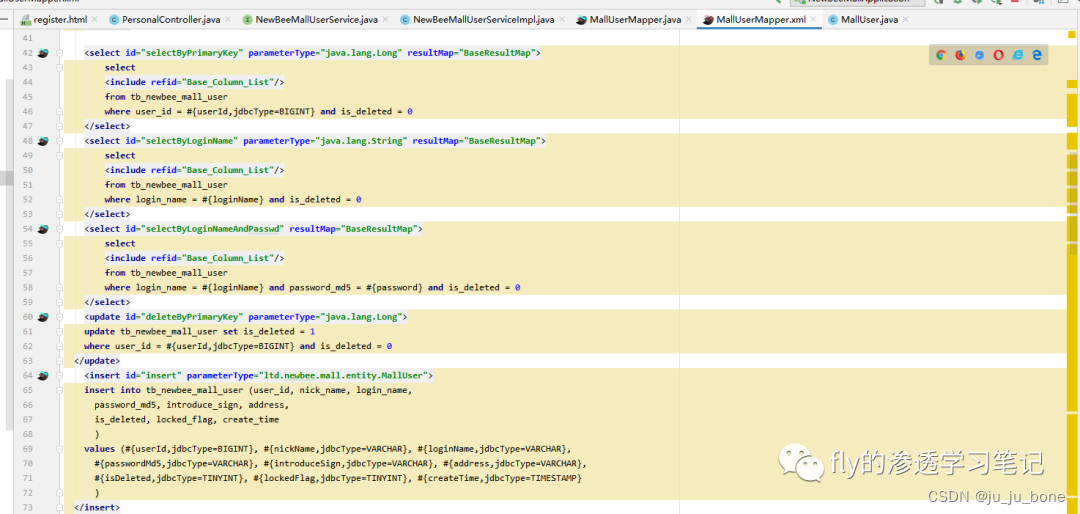
Task: Close the MallUserMapper.java tab
Action: pos(689,20)
